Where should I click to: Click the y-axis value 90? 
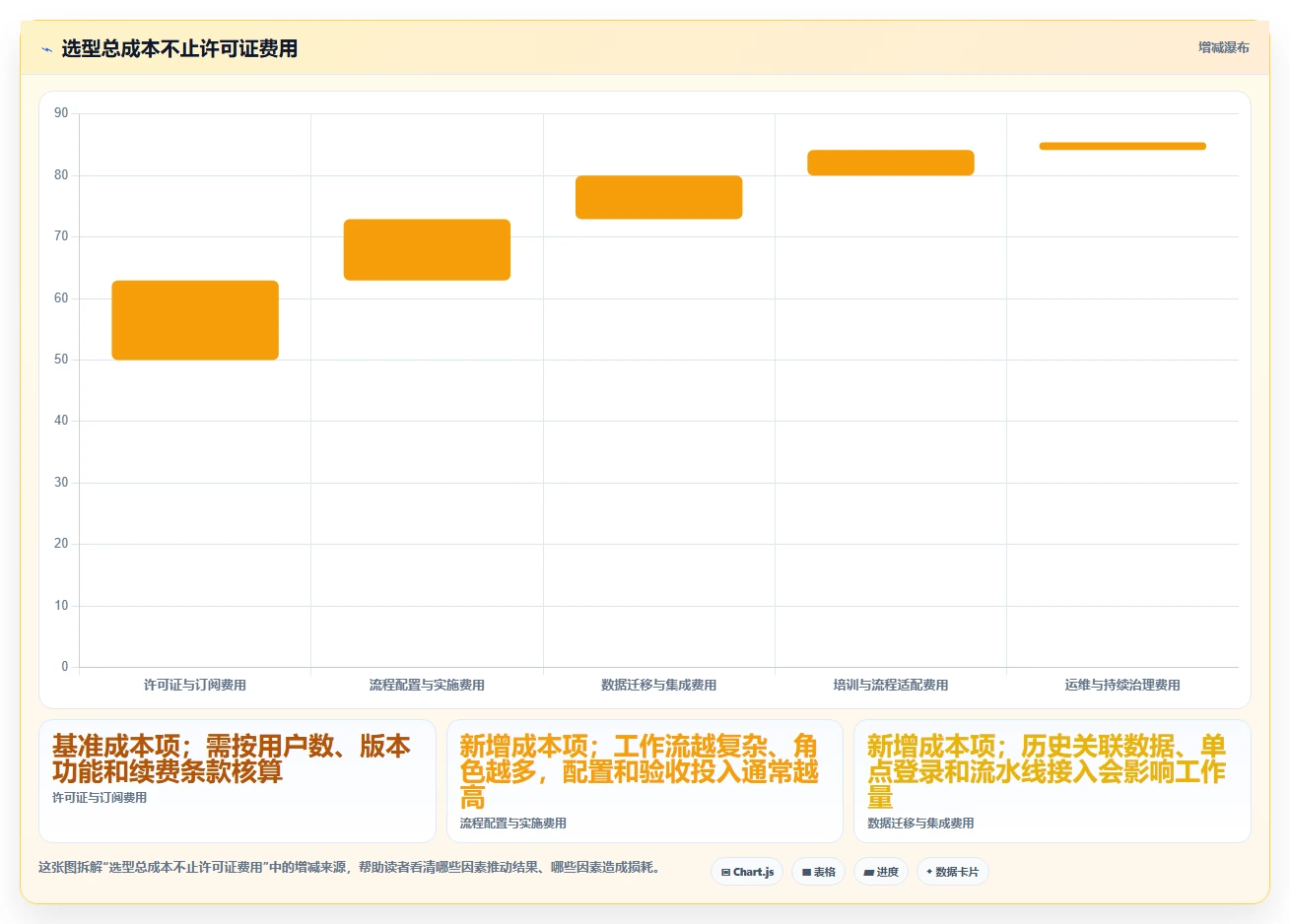click(61, 113)
